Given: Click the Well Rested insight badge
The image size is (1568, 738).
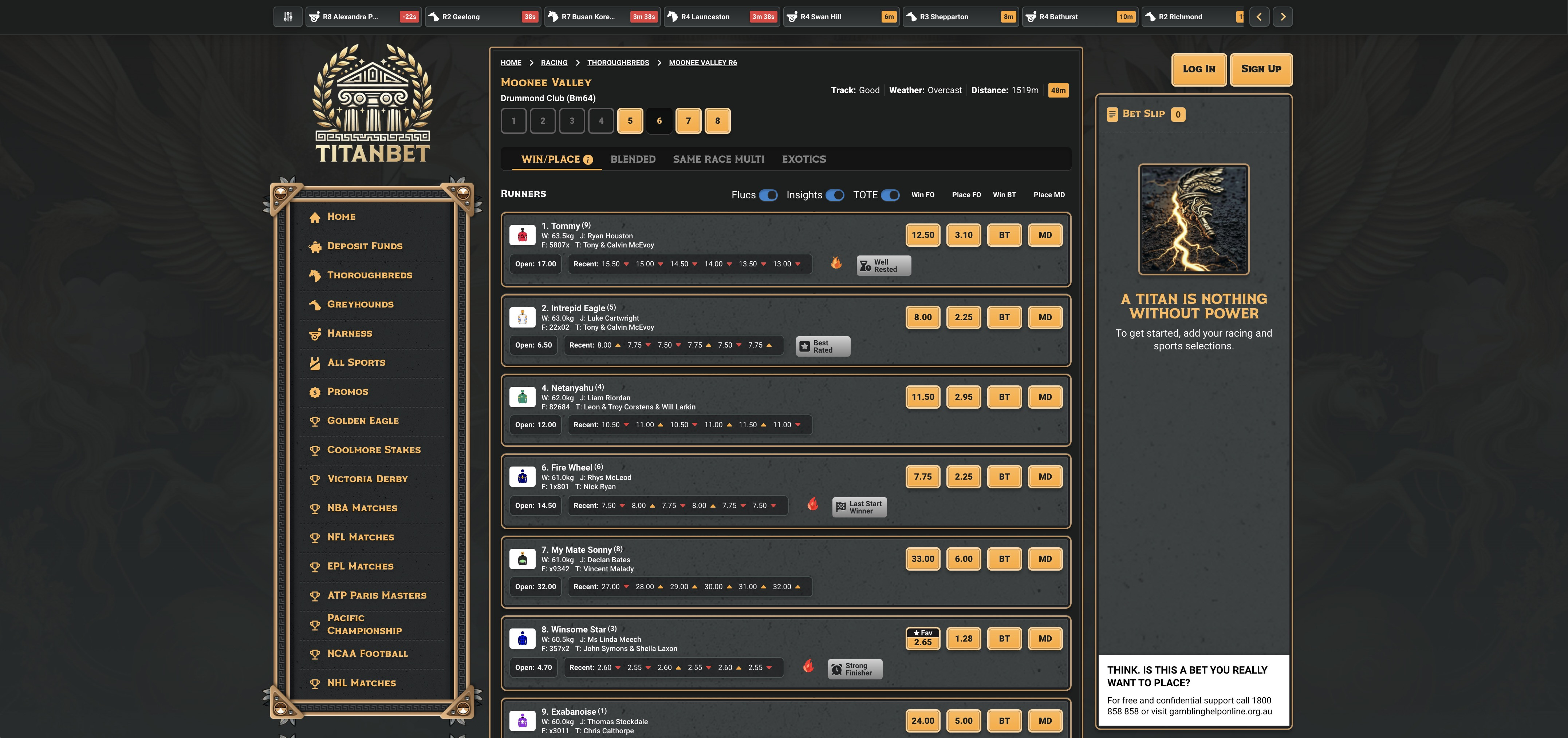Looking at the screenshot, I should tap(884, 265).
